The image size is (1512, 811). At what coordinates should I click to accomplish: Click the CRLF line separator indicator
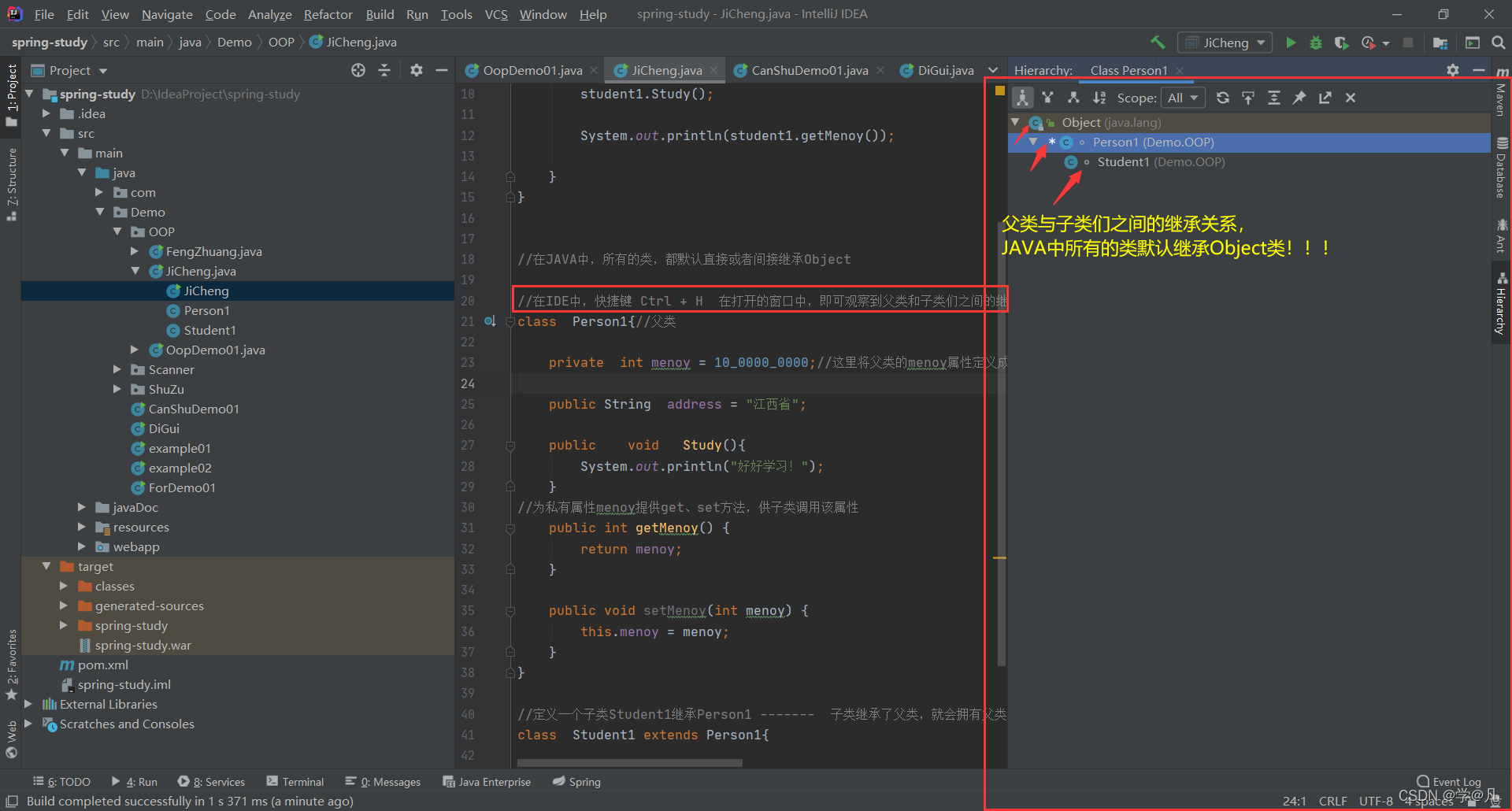1333,801
